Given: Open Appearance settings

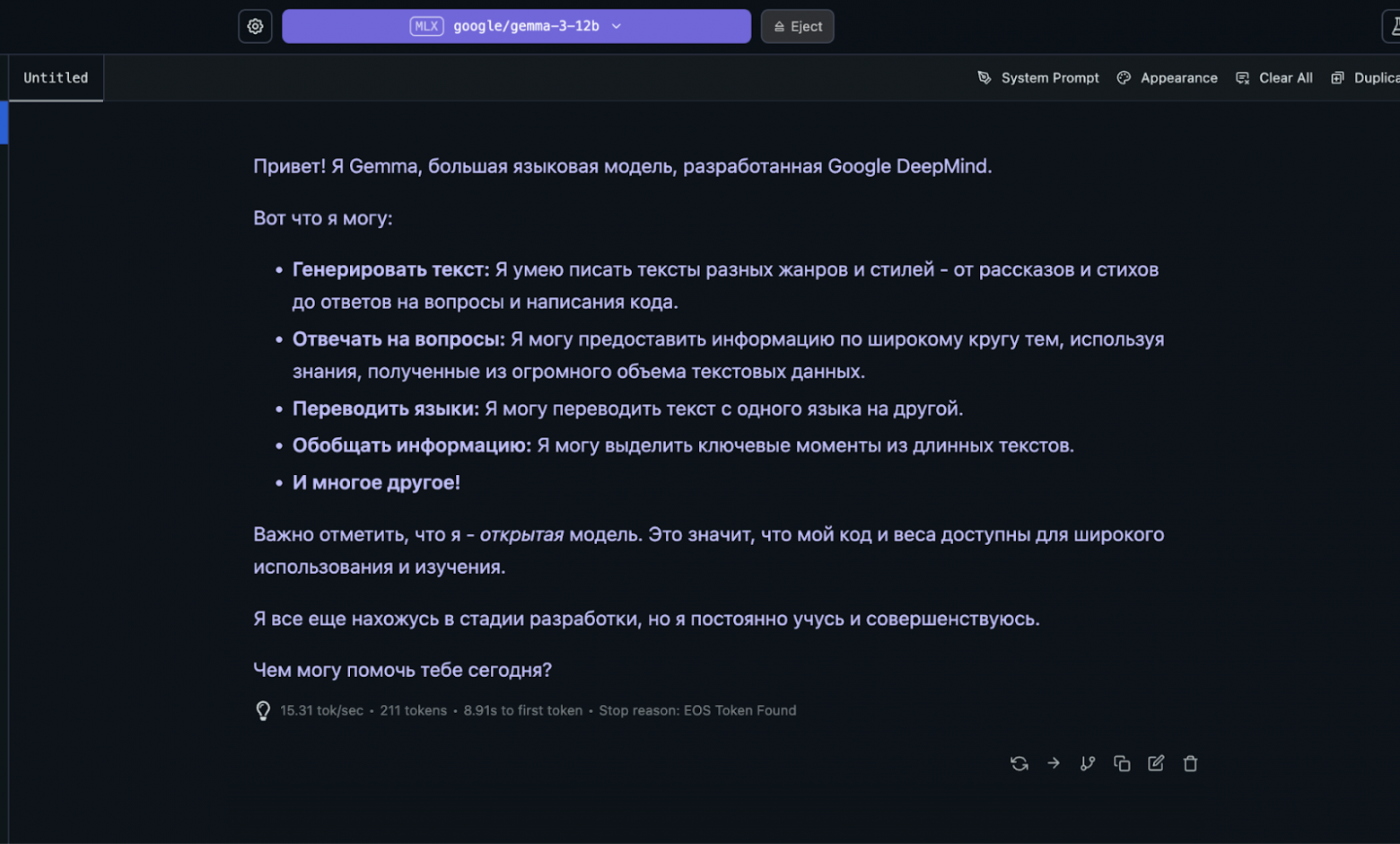Looking at the screenshot, I should click(x=1178, y=77).
